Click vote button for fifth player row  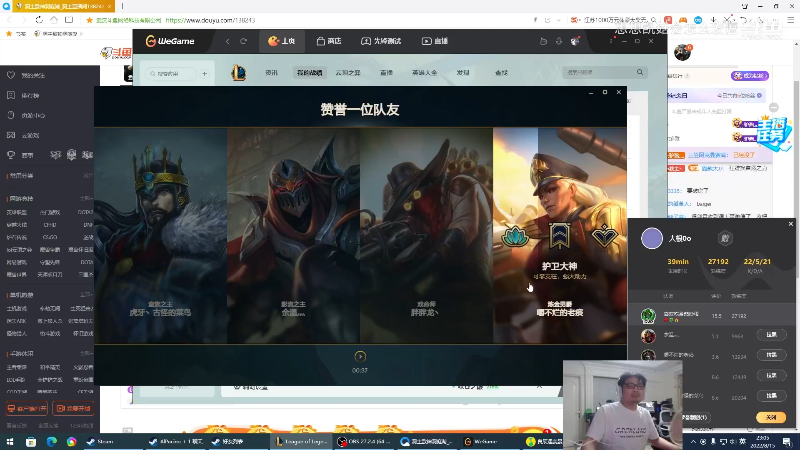tap(771, 395)
